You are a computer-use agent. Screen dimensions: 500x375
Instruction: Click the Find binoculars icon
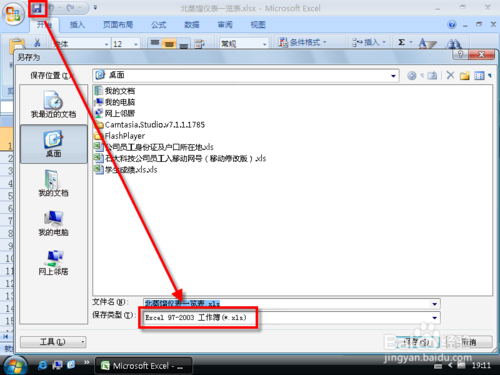click(x=454, y=43)
